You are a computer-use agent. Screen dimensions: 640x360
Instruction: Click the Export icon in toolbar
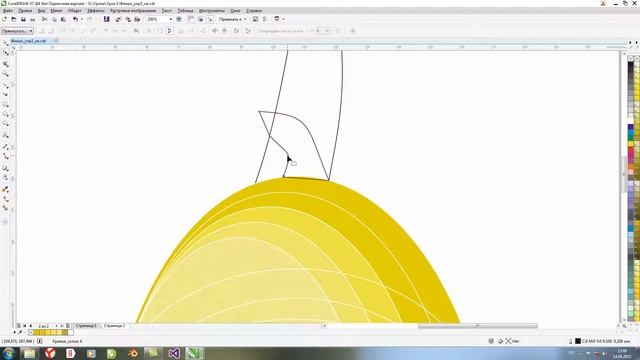(128, 19)
